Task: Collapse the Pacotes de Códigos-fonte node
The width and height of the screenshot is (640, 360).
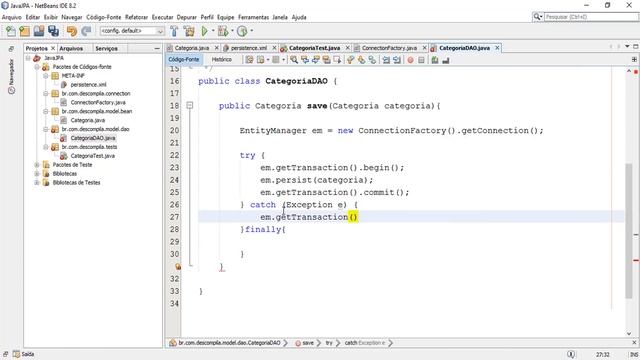Action: 37,67
